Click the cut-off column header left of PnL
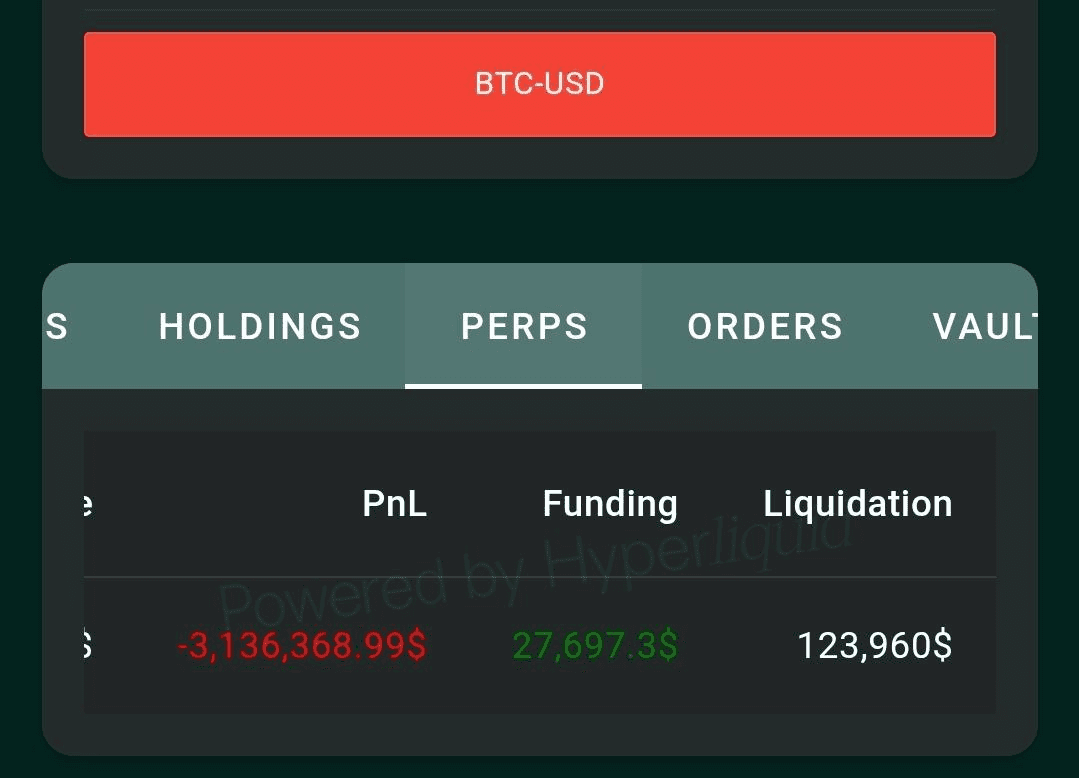 [87, 504]
